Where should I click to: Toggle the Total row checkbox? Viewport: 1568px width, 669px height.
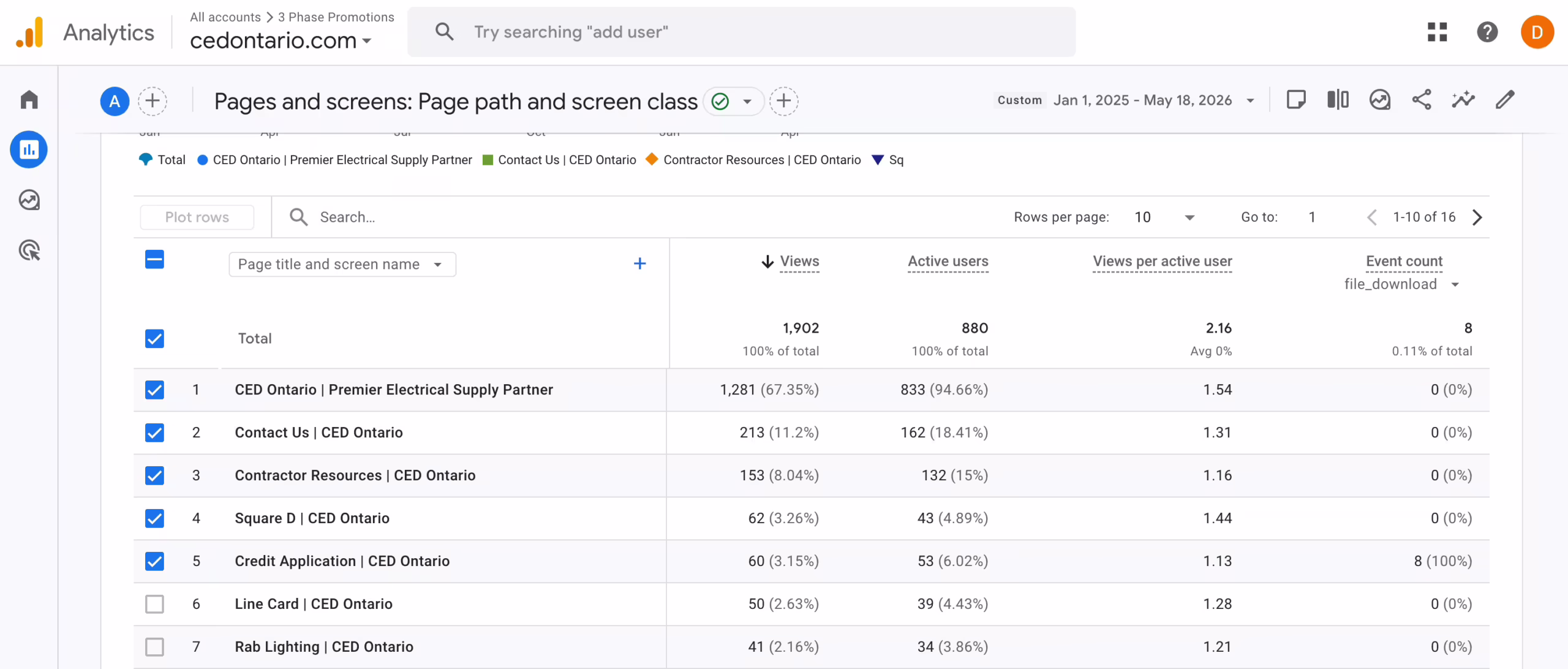coord(154,339)
